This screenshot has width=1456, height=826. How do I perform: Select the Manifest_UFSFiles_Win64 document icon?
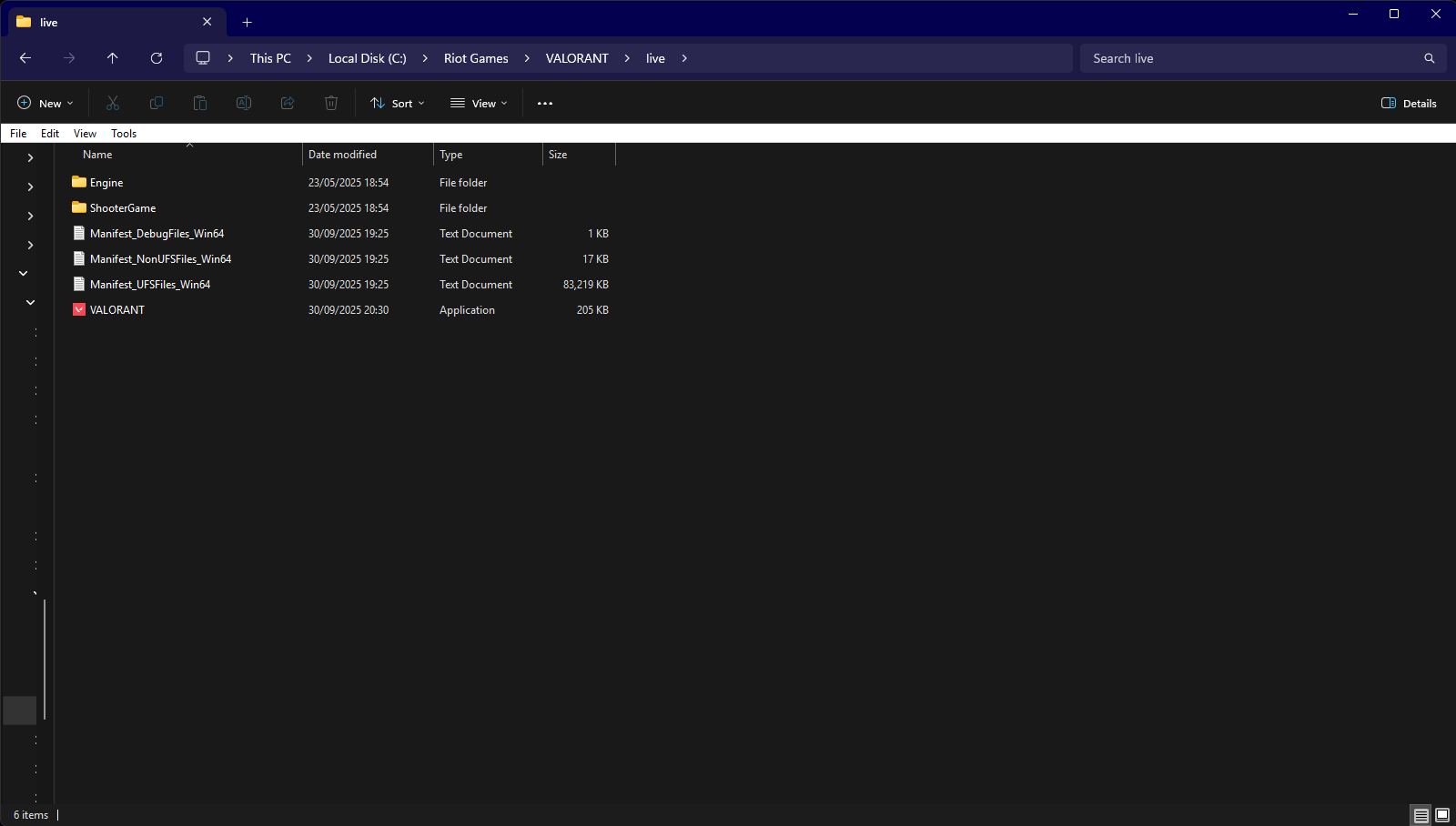[79, 284]
